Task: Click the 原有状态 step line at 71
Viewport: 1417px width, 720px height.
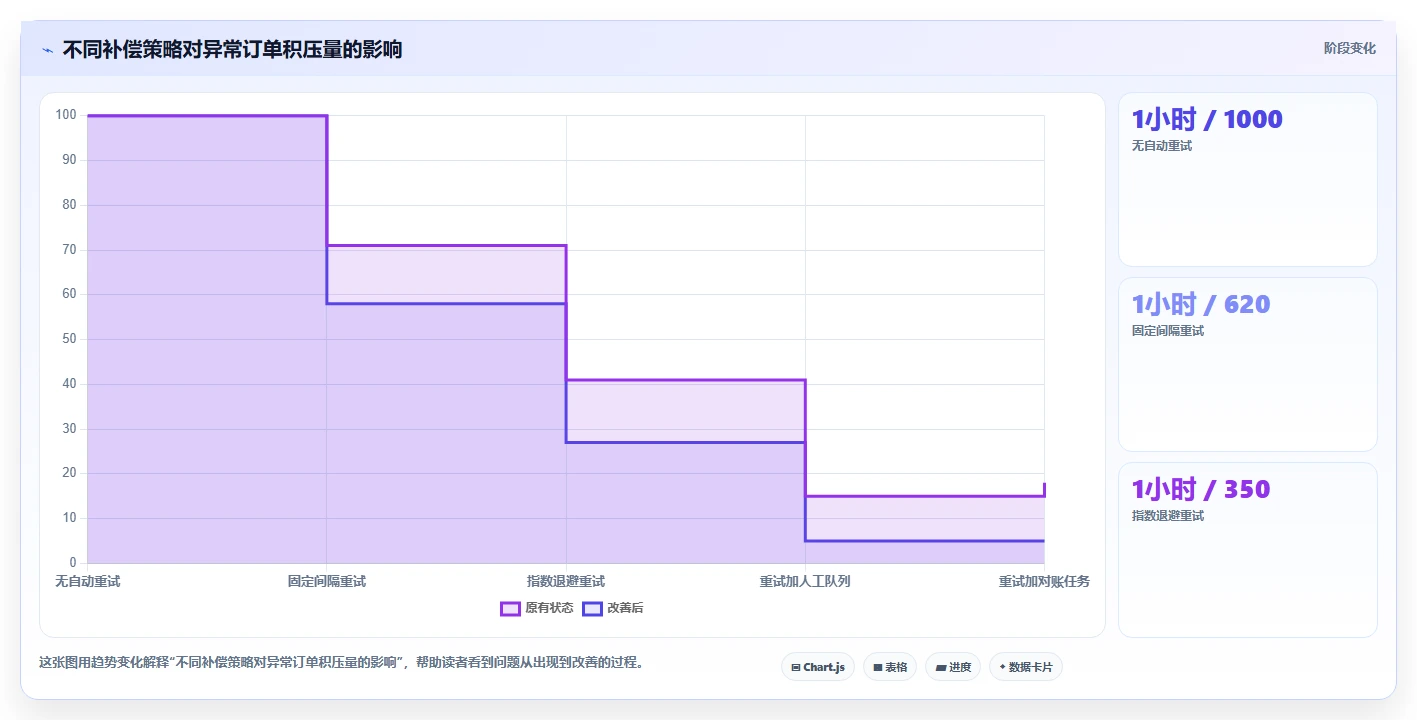Action: coord(446,245)
